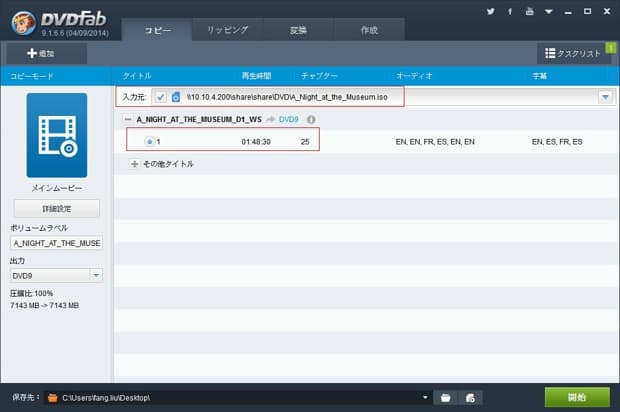Switch to the 変換 tab

click(298, 30)
